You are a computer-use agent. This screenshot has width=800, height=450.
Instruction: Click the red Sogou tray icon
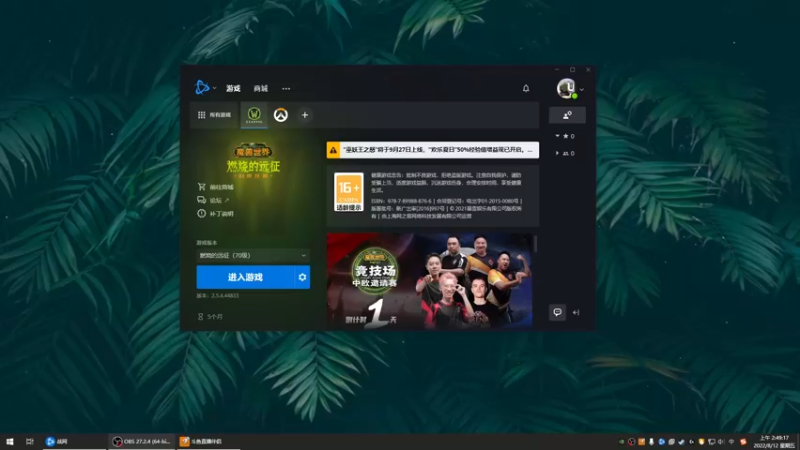click(x=743, y=442)
